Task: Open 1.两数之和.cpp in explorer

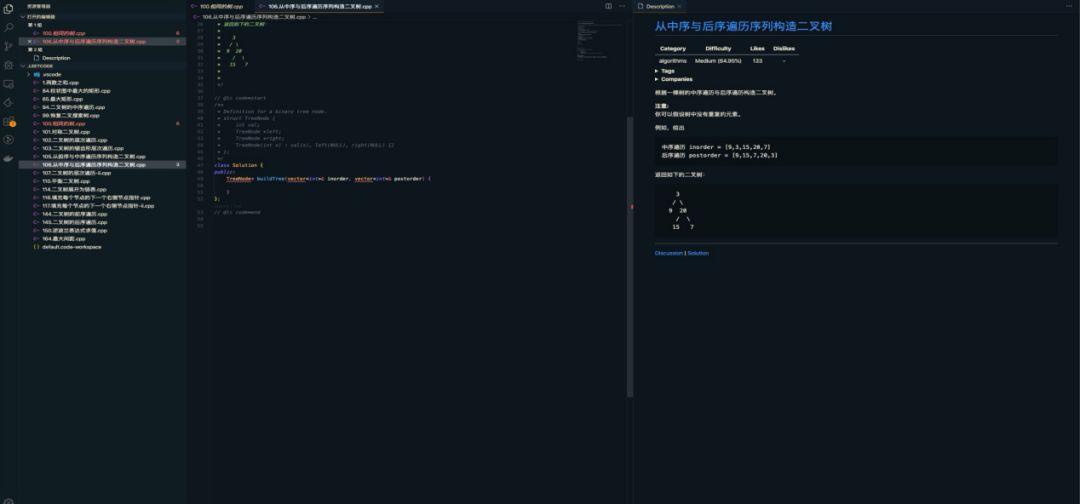Action: tap(61, 83)
